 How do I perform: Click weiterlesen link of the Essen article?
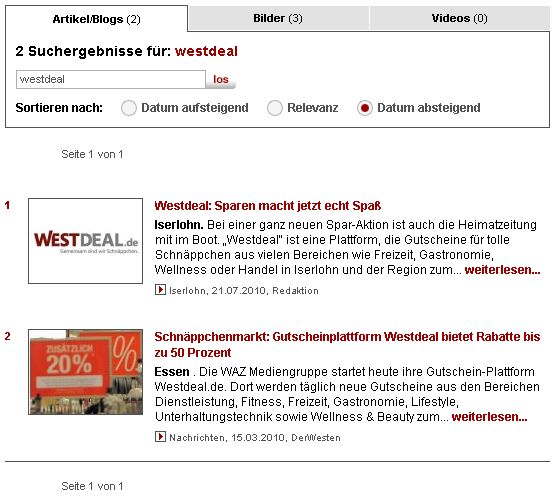489,417
